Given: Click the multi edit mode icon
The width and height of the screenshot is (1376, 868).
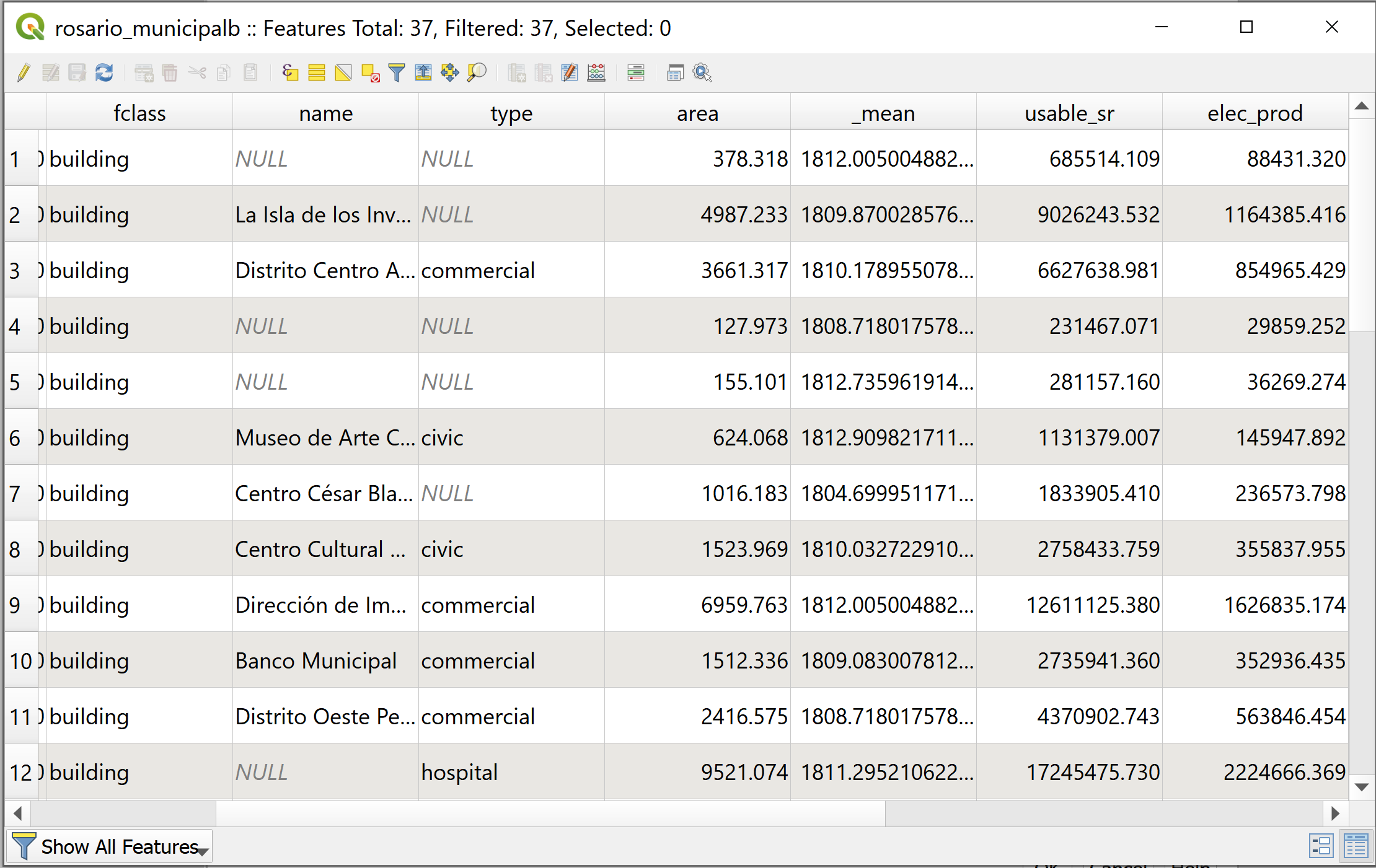Looking at the screenshot, I should point(51,73).
